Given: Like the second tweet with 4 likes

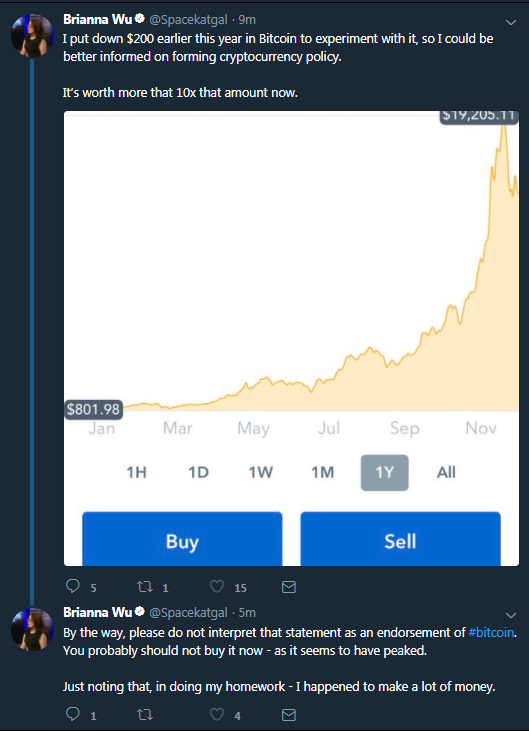Looking at the screenshot, I should 217,714.
